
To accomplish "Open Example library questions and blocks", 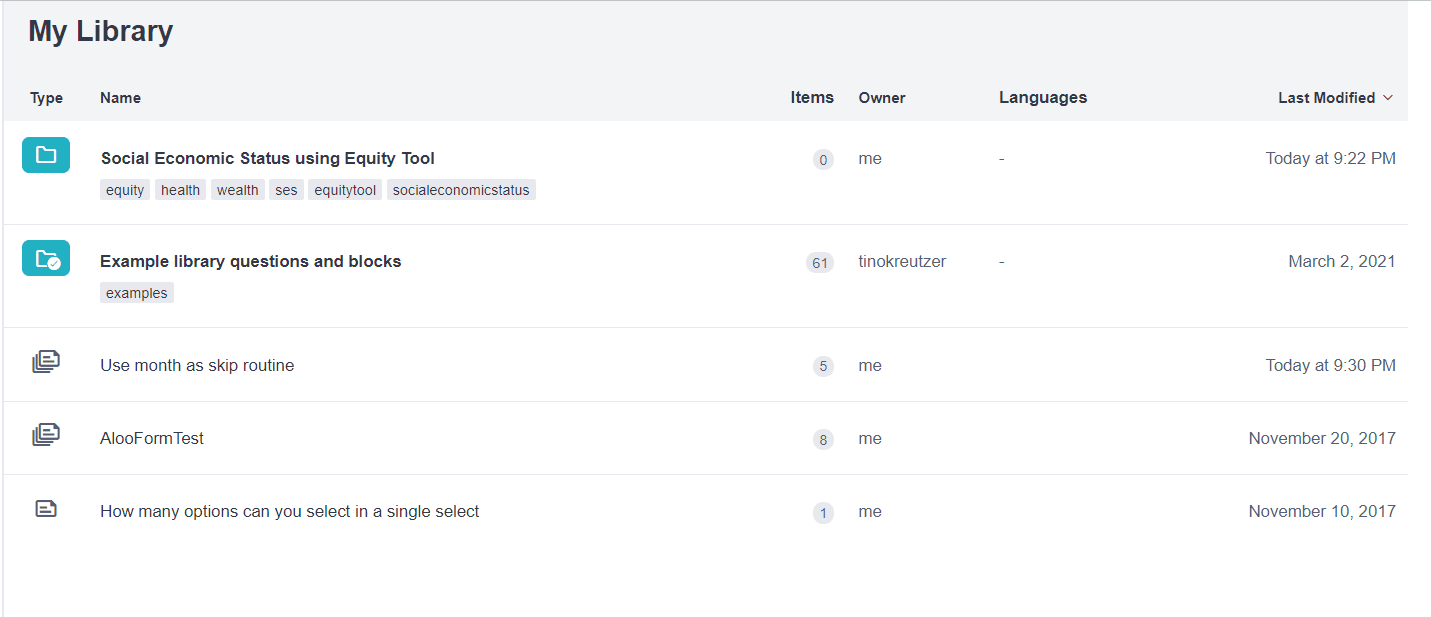I will click(250, 261).
